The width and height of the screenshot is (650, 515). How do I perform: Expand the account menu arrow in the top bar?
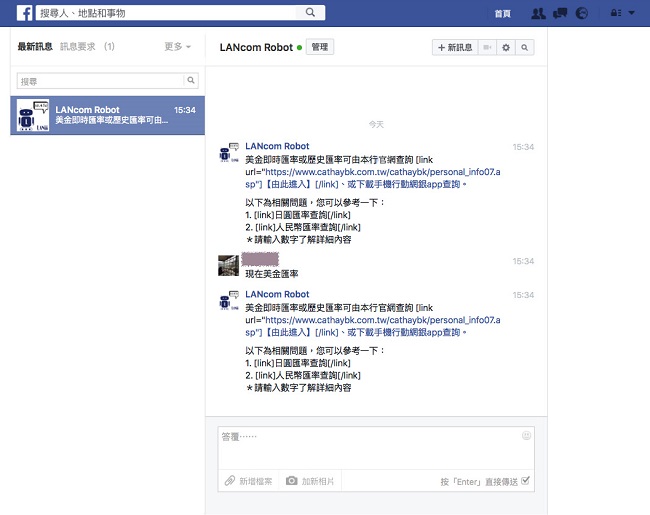point(631,13)
